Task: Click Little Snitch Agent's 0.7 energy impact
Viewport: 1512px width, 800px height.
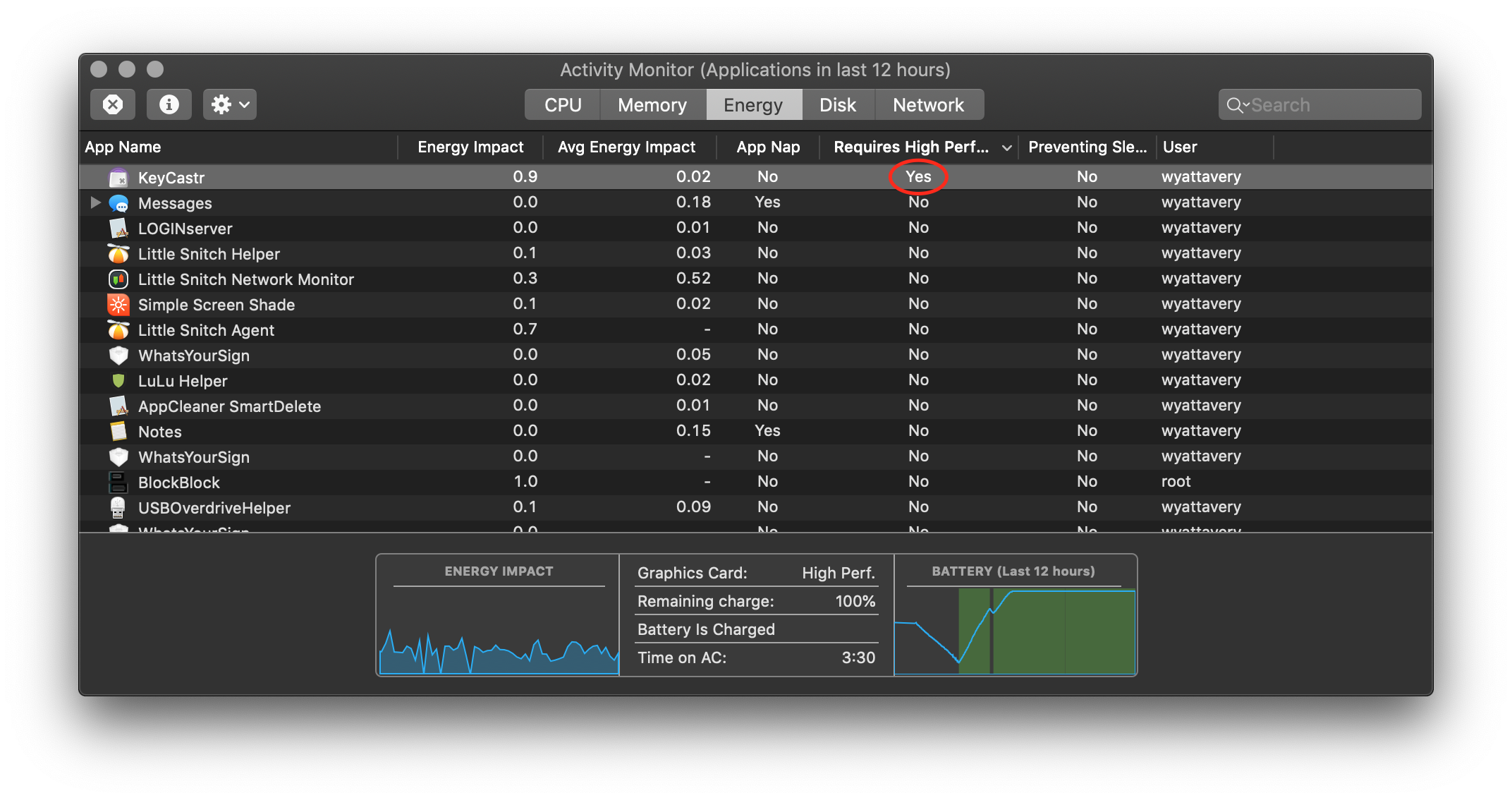Action: click(x=525, y=329)
